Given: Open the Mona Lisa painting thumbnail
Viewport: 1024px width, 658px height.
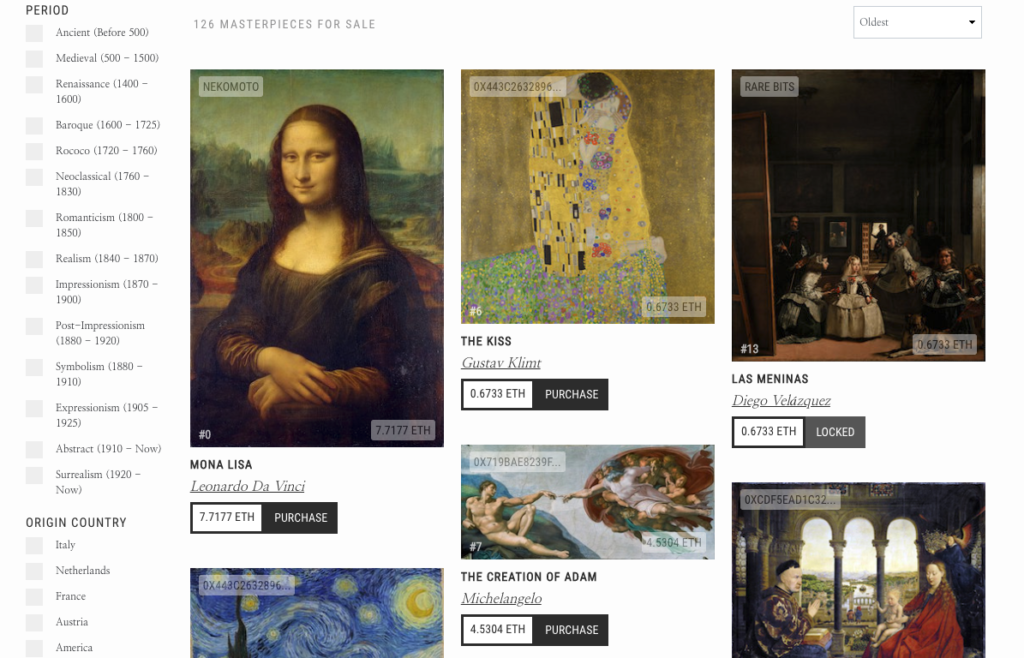Looking at the screenshot, I should pos(317,258).
